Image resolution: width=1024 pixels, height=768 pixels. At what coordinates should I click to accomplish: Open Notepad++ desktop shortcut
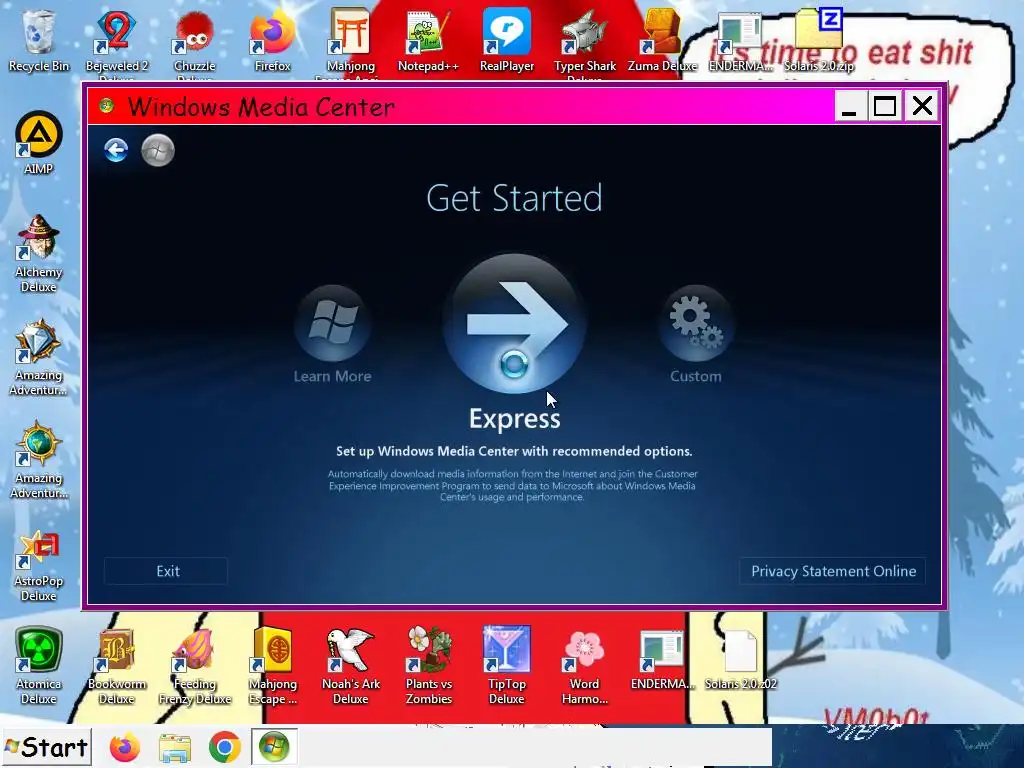click(428, 40)
